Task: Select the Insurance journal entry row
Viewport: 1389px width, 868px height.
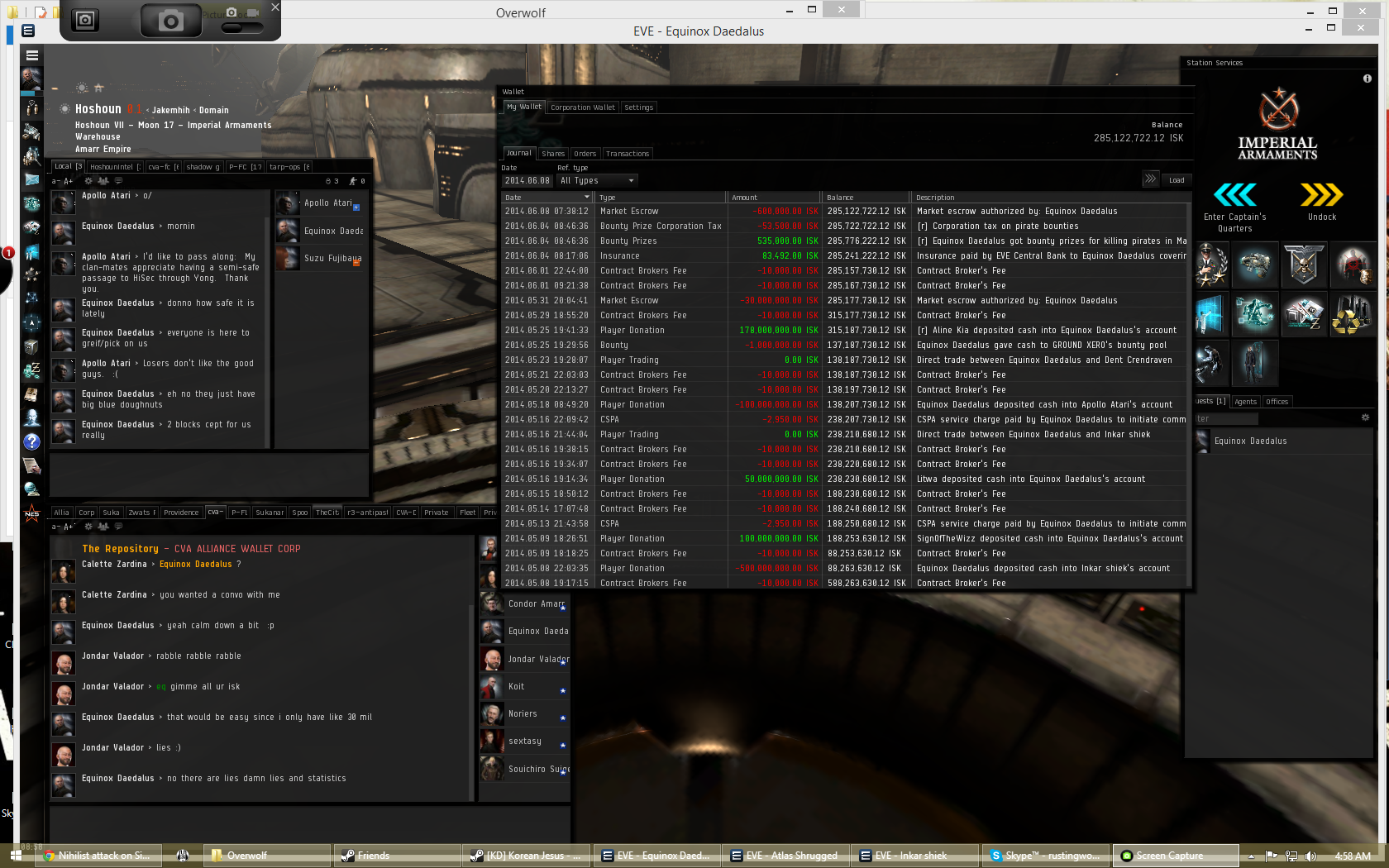Action: tap(845, 256)
